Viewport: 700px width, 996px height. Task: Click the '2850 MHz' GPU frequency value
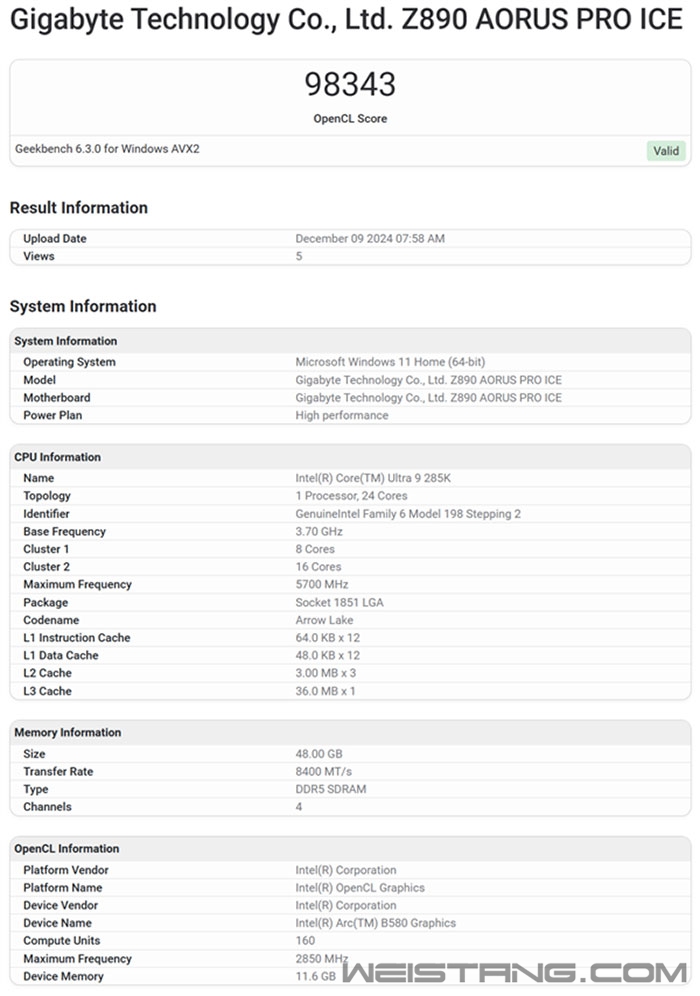(321, 959)
